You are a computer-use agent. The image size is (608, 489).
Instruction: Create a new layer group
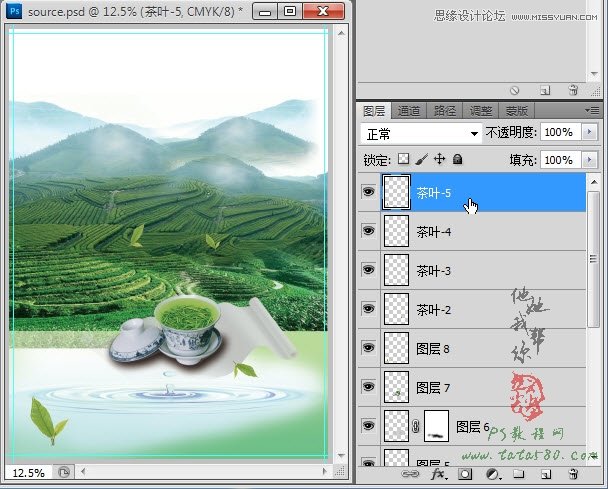click(519, 473)
